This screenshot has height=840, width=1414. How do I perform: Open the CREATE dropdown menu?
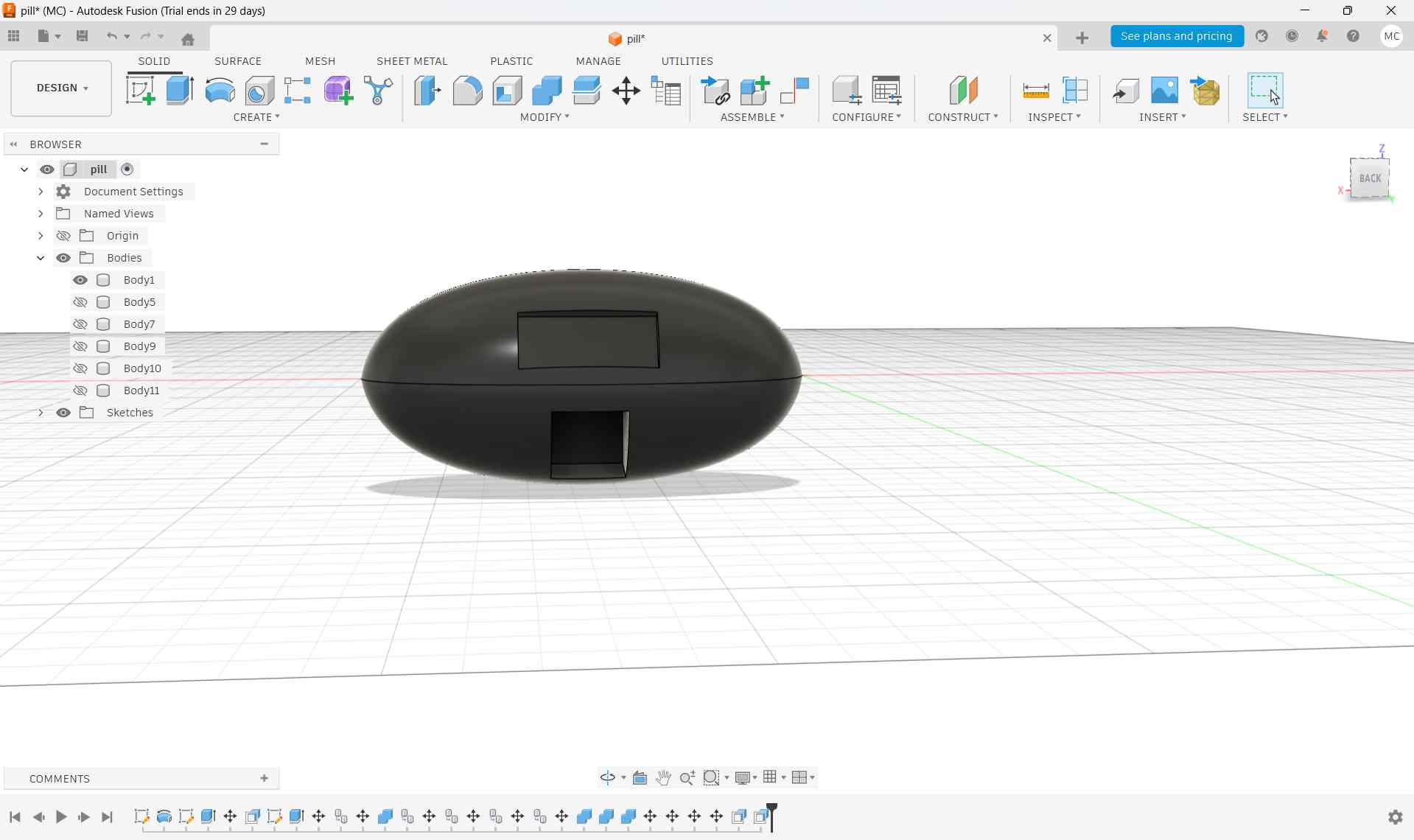[x=256, y=117]
